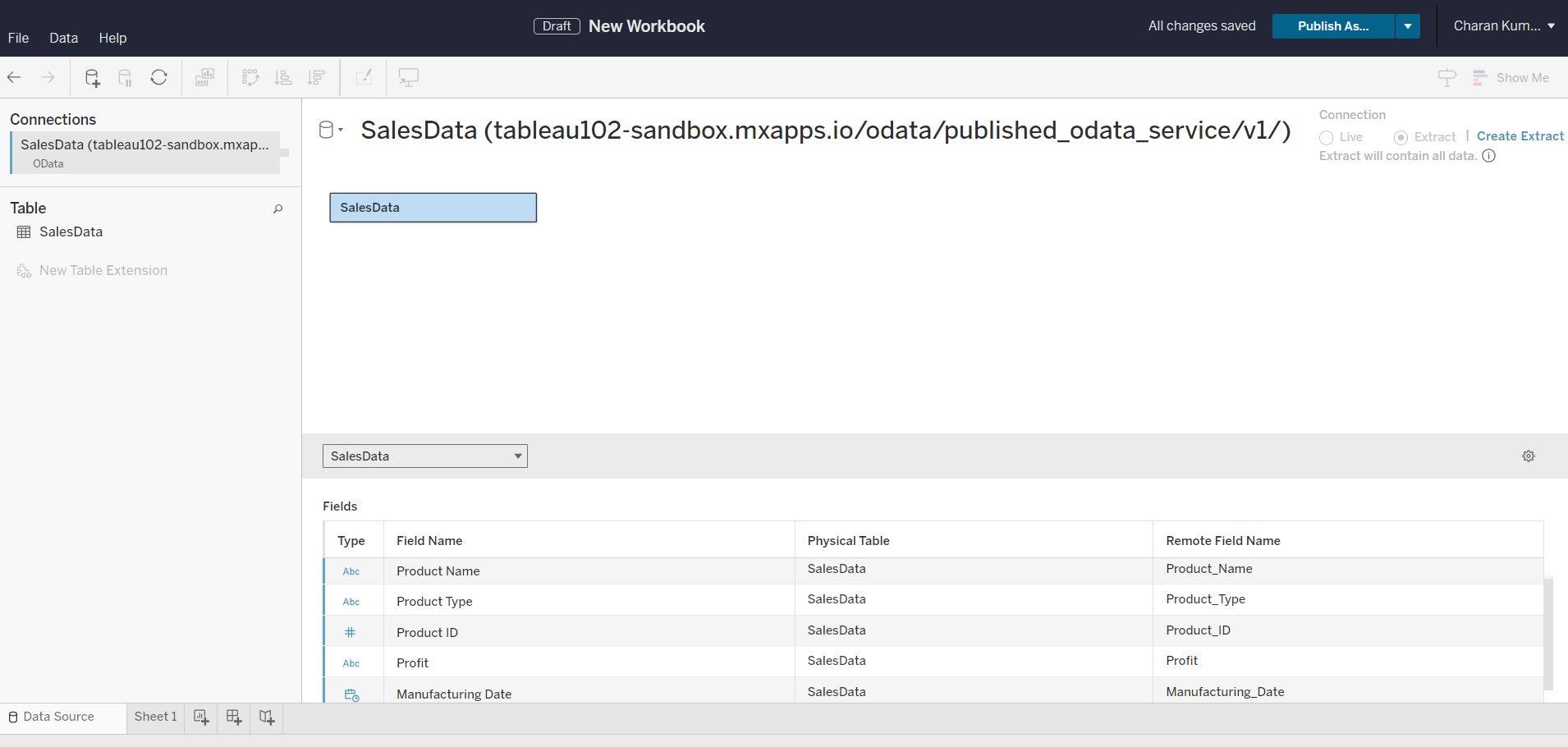Image resolution: width=1568 pixels, height=747 pixels.
Task: Create a New Dashboard from bottom bar
Action: pos(233,717)
